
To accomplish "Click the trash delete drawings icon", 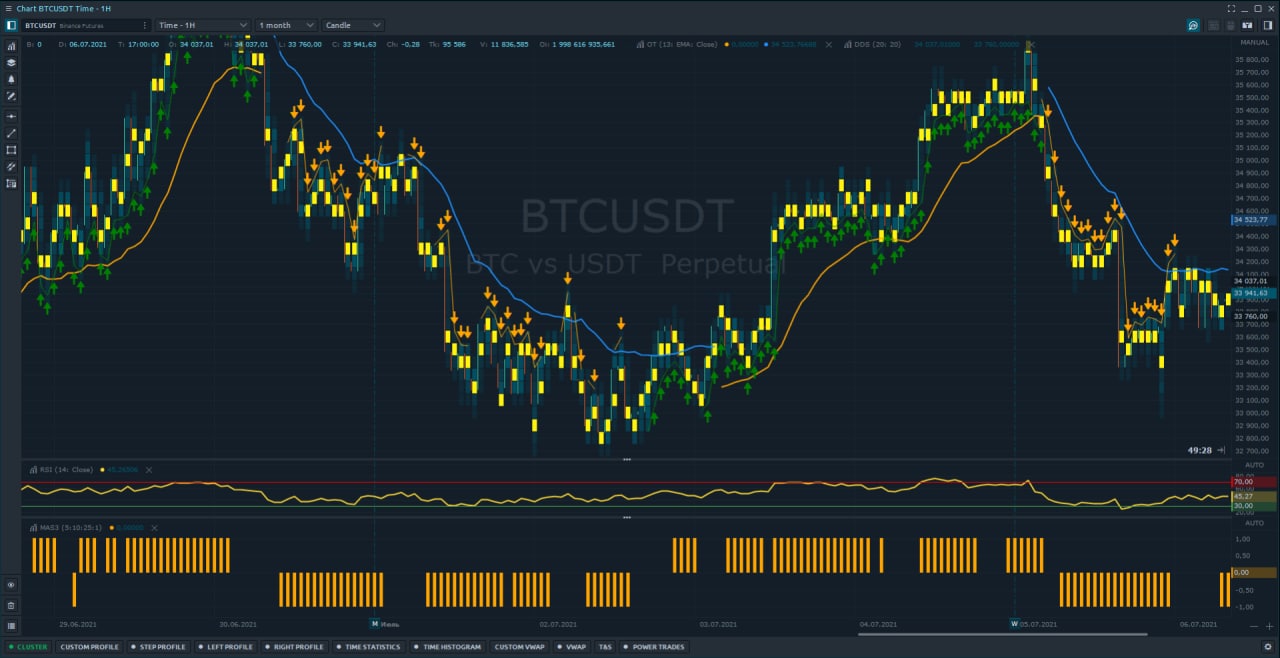I will tap(11, 605).
